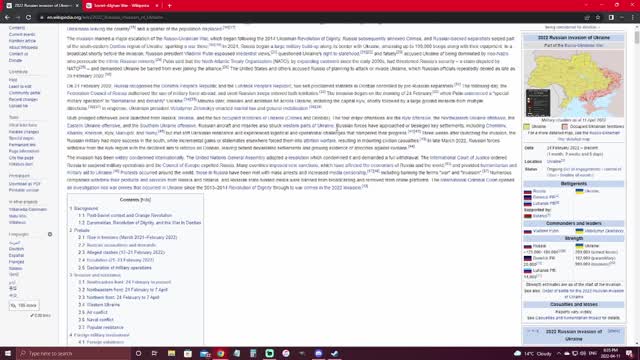Screen dimensions: 640x360
Task: Share this page using the share icon
Action: [587, 18]
